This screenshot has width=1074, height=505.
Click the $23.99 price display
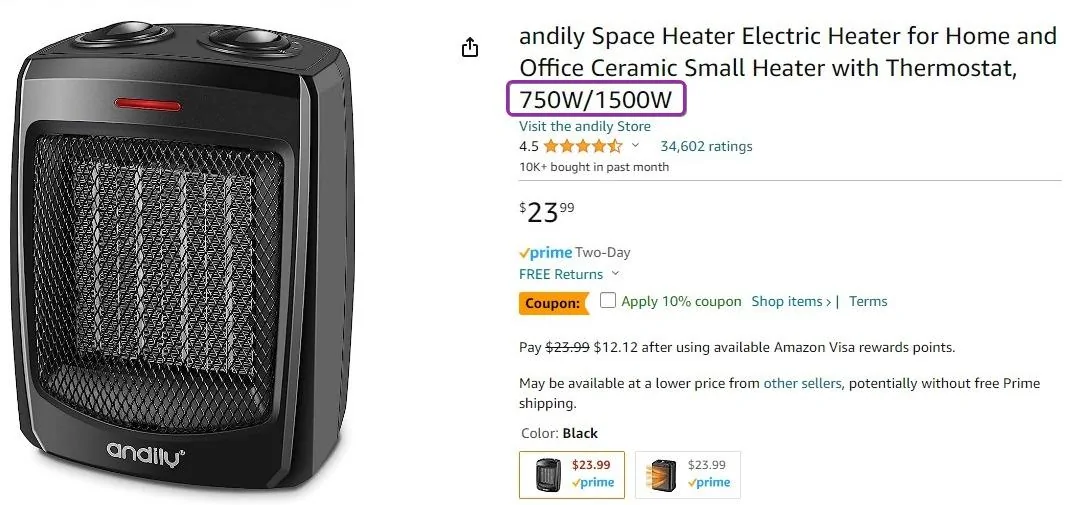coord(547,212)
